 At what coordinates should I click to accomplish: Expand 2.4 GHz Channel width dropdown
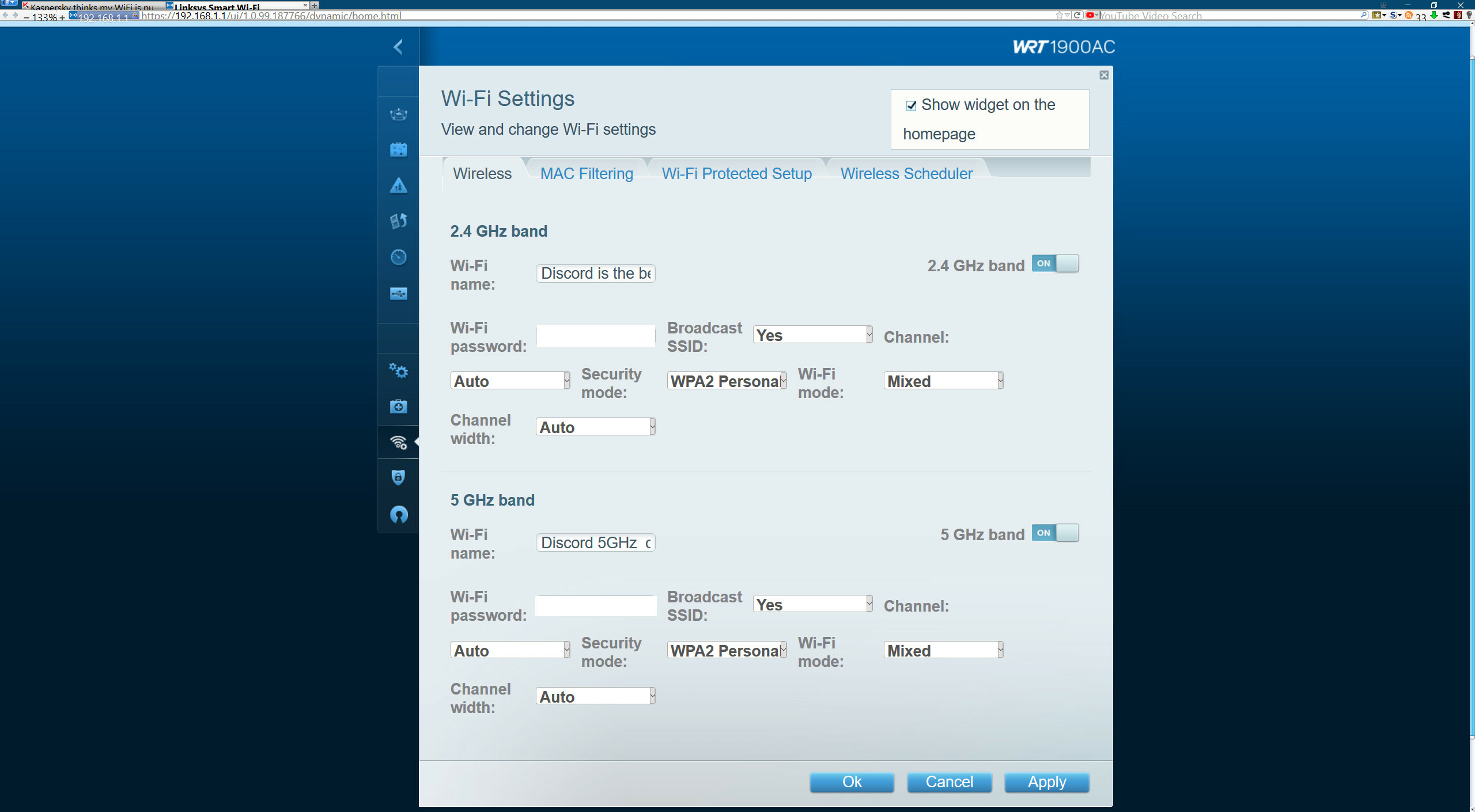pyautogui.click(x=595, y=427)
